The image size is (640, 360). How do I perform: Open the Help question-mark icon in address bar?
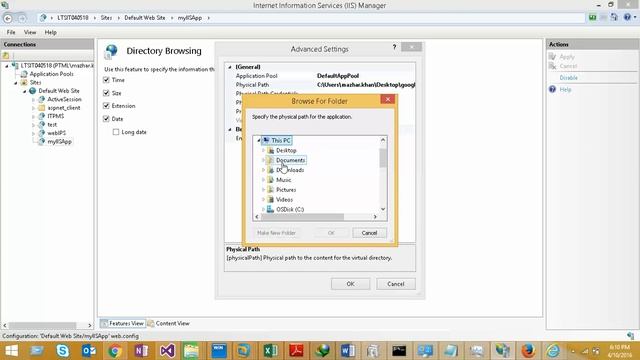coord(627,17)
